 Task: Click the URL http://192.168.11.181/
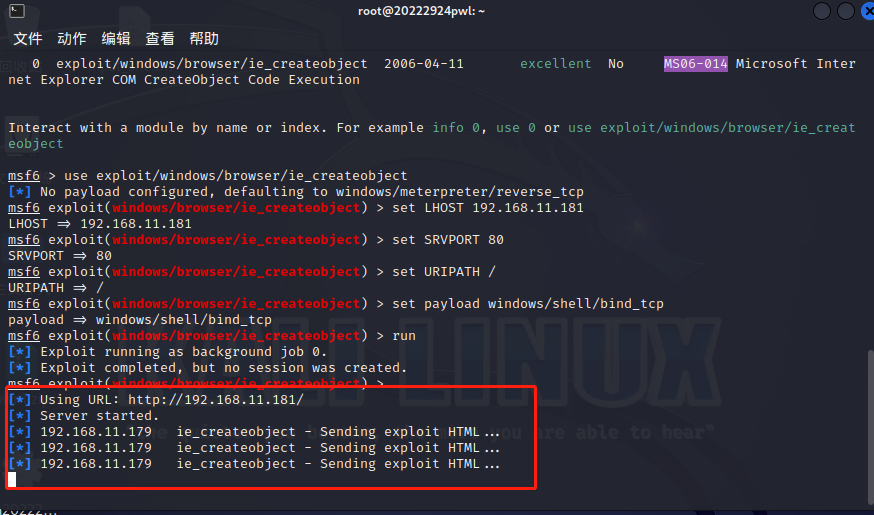216,400
